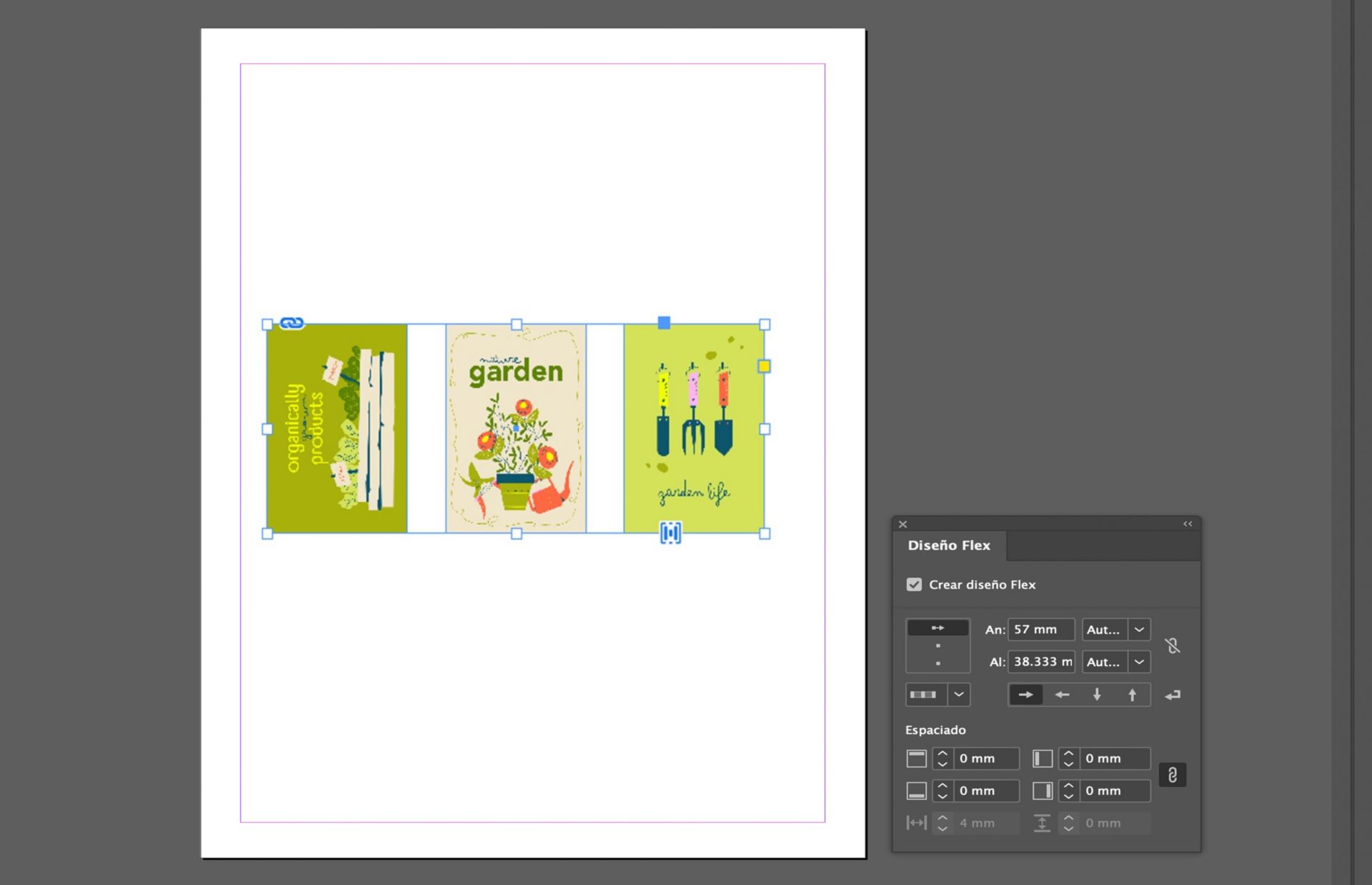The height and width of the screenshot is (885, 1372).
Task: Select the Diseño Flex tab
Action: [949, 546]
